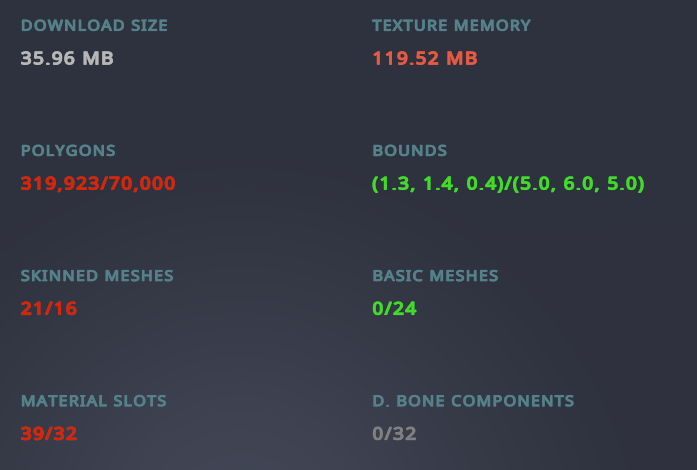This screenshot has height=470, width=697.
Task: Click the Bounds label
Action: click(x=409, y=151)
